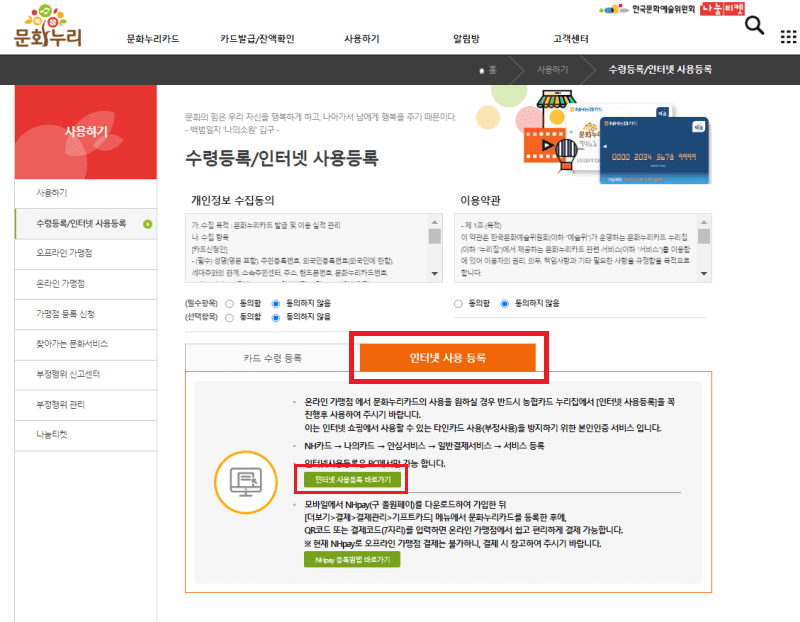
Task: Open 수령등록/인터넷 사용등록 sidebar item
Action: (x=86, y=223)
